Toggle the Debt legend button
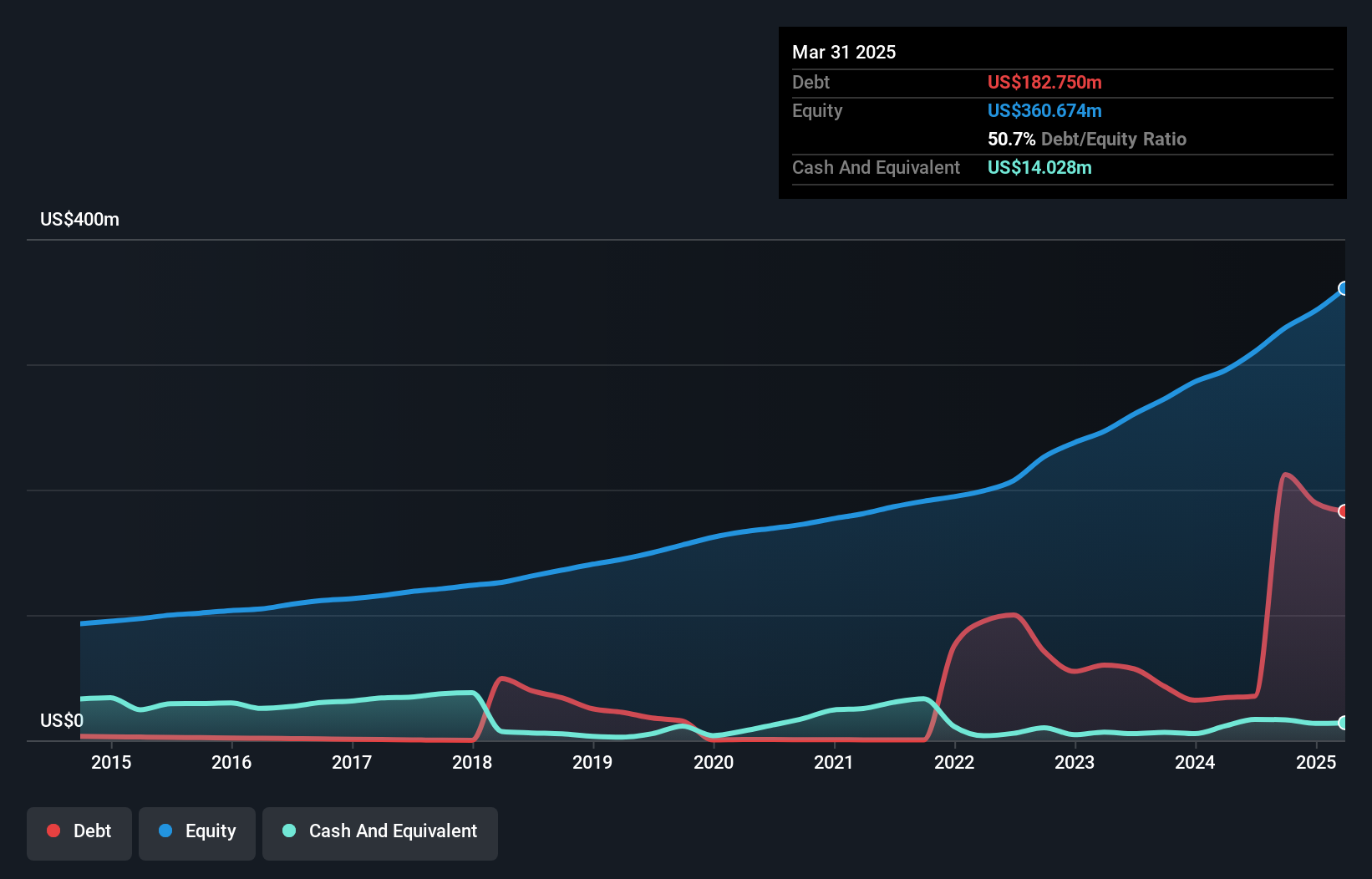Viewport: 1372px width, 879px height. 79,833
